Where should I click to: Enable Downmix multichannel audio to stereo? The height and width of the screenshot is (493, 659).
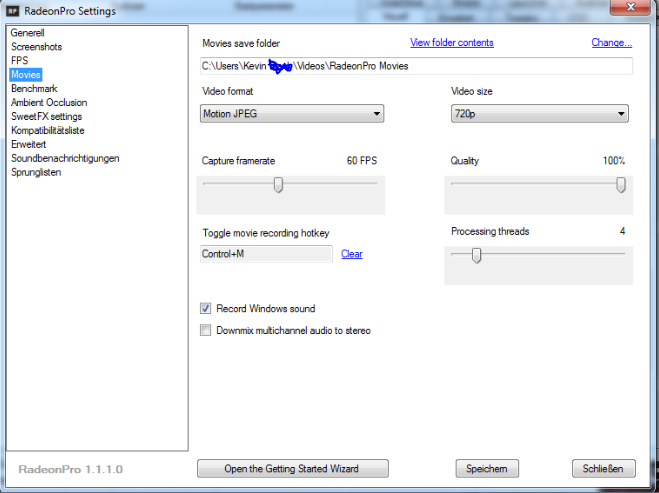[x=206, y=330]
